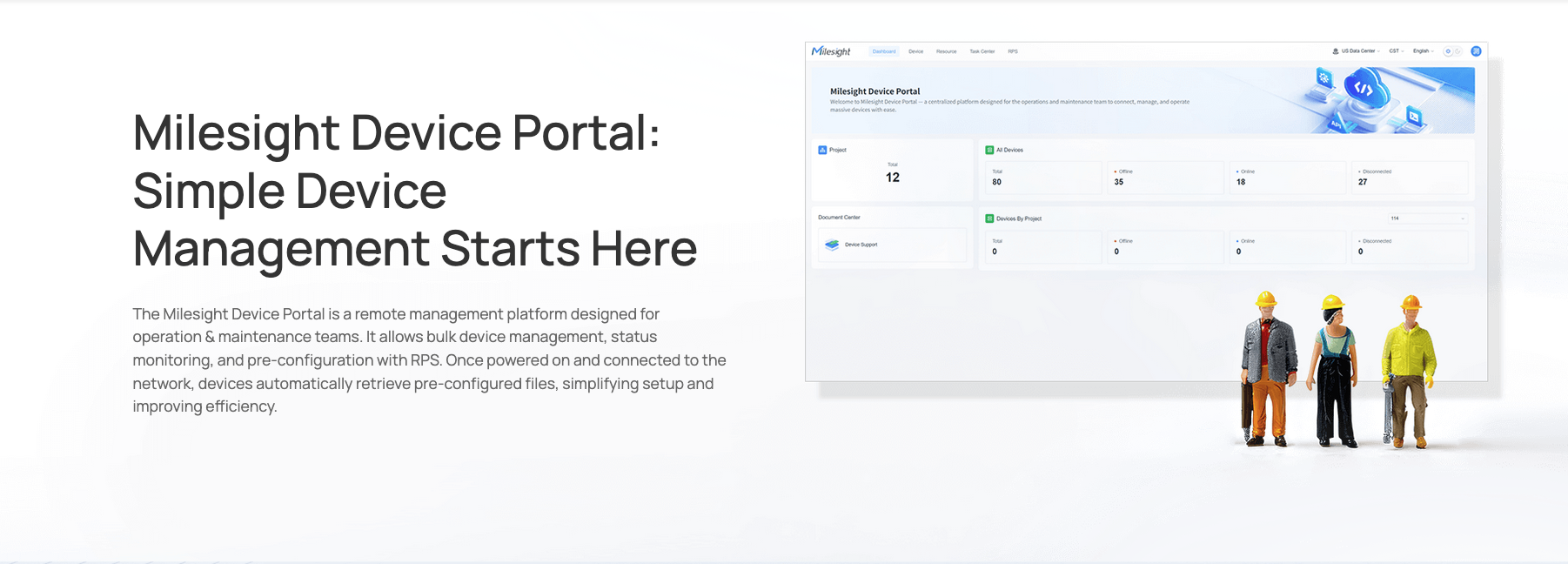1568x564 pixels.
Task: Open the Device Support document card
Action: tap(892, 245)
